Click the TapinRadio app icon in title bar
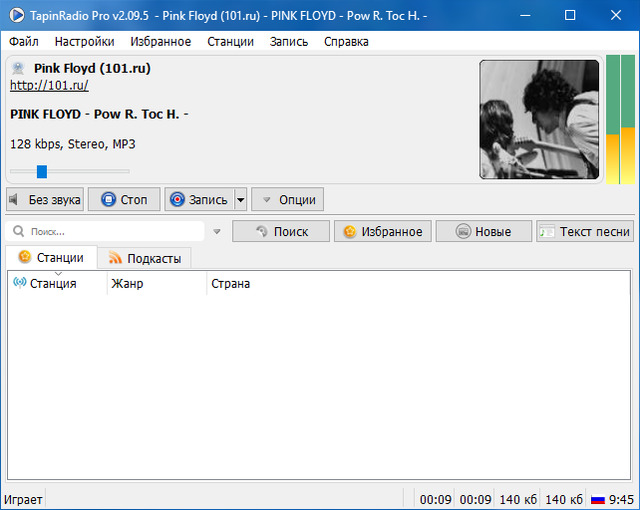Viewport: 640px width, 510px height. [16, 15]
